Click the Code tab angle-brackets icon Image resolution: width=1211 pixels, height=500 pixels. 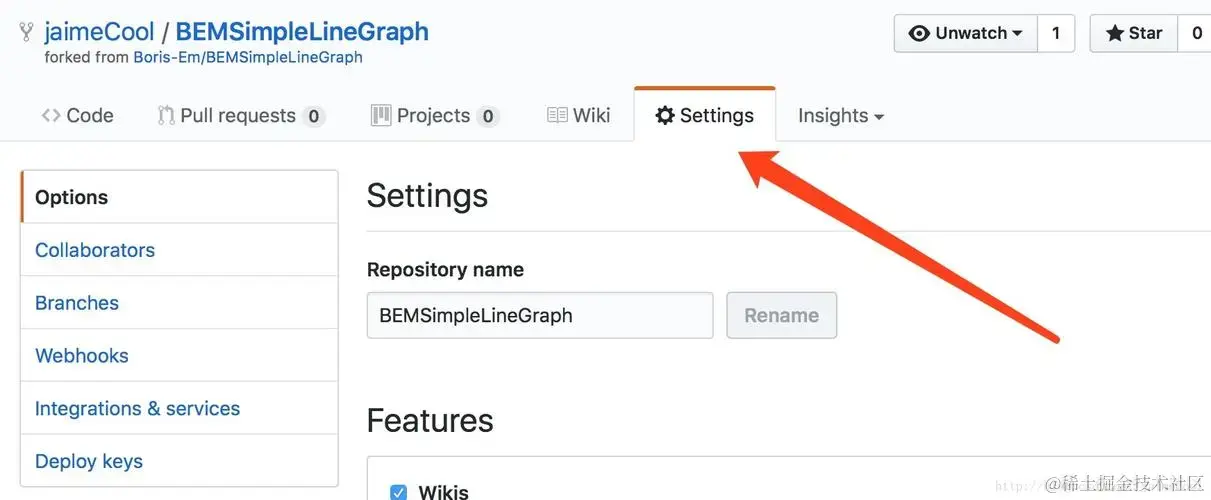51,116
